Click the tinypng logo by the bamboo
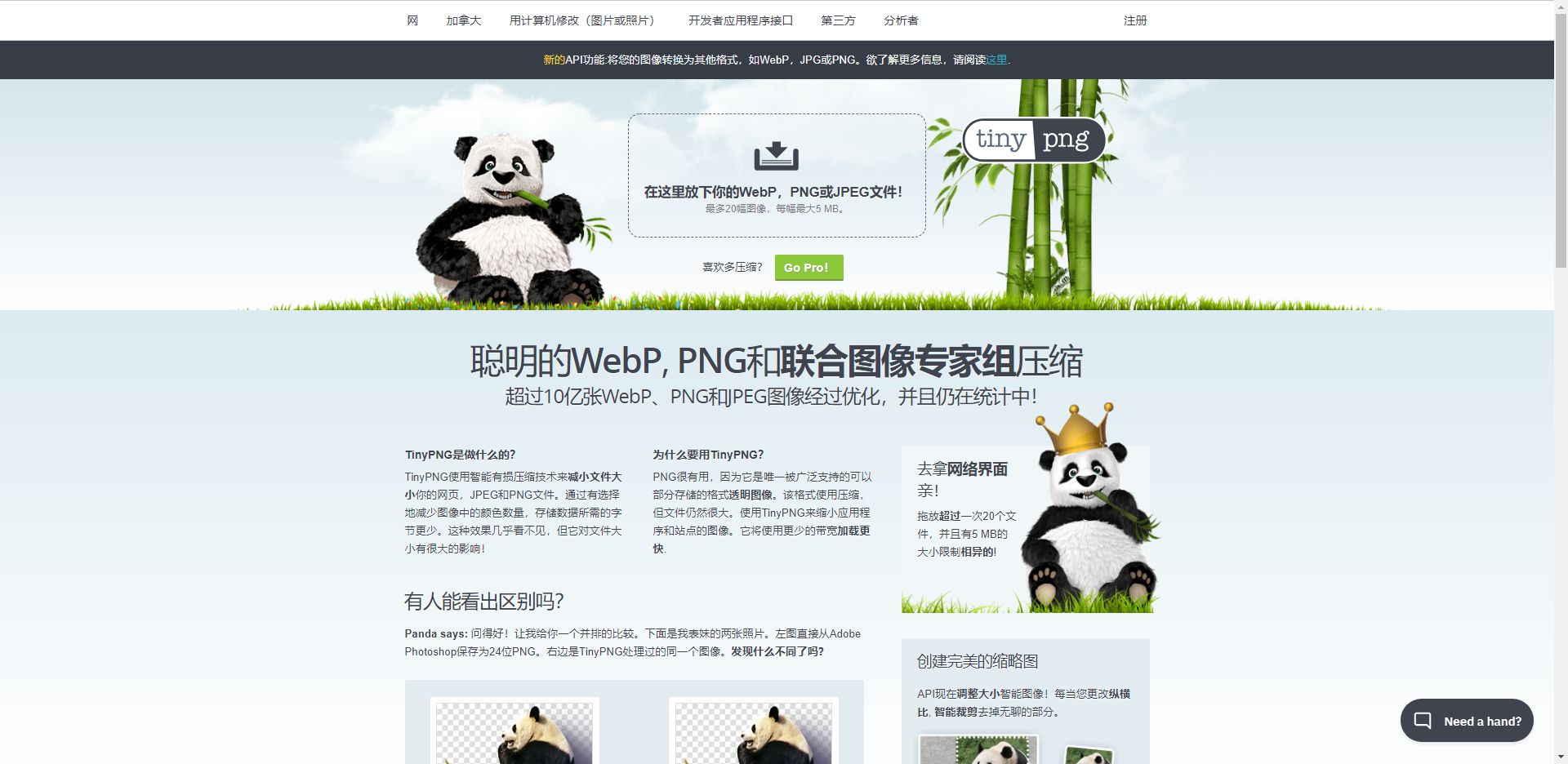Image resolution: width=1568 pixels, height=764 pixels. (x=1034, y=140)
